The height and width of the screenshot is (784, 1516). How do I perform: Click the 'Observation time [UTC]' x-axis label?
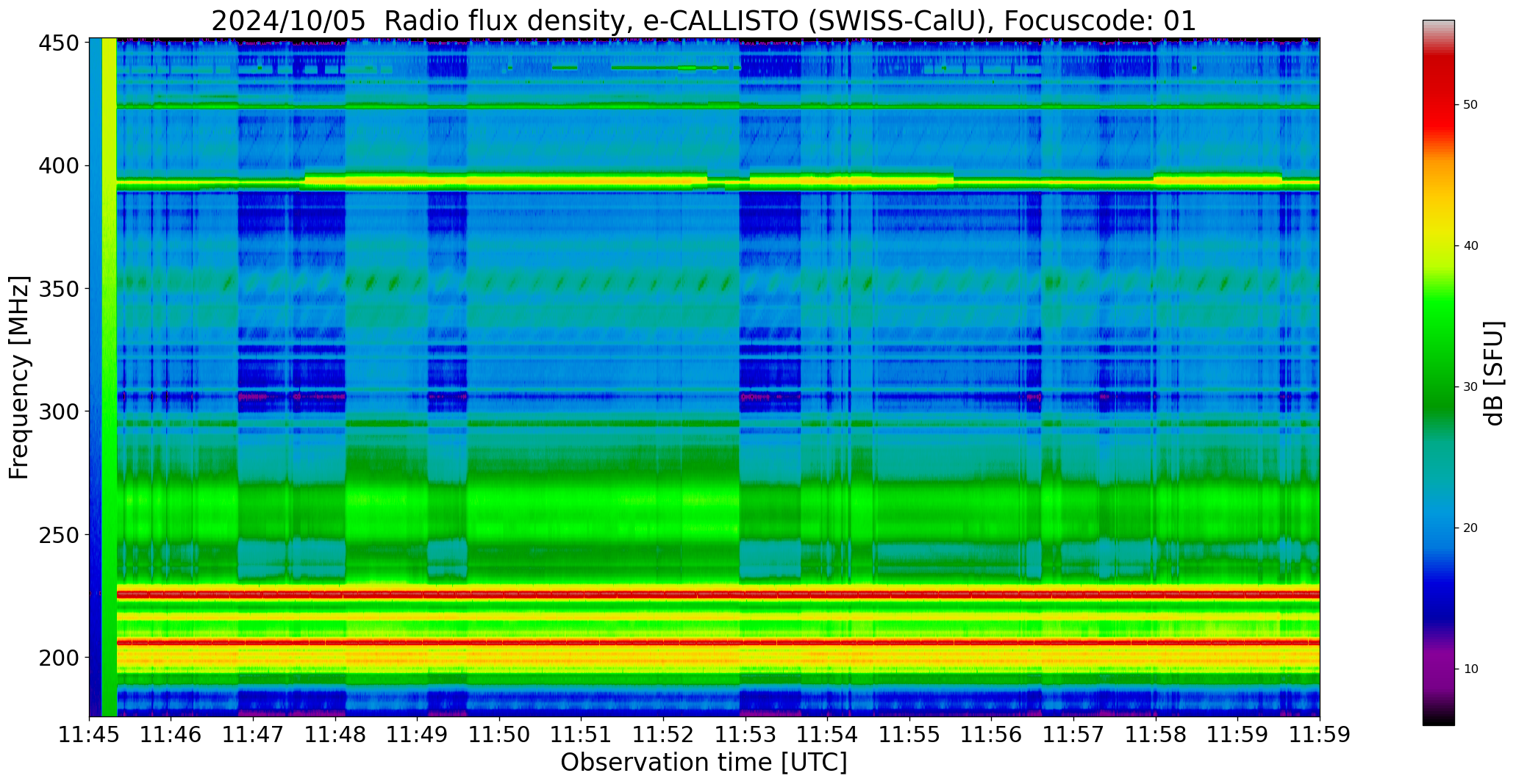click(704, 763)
